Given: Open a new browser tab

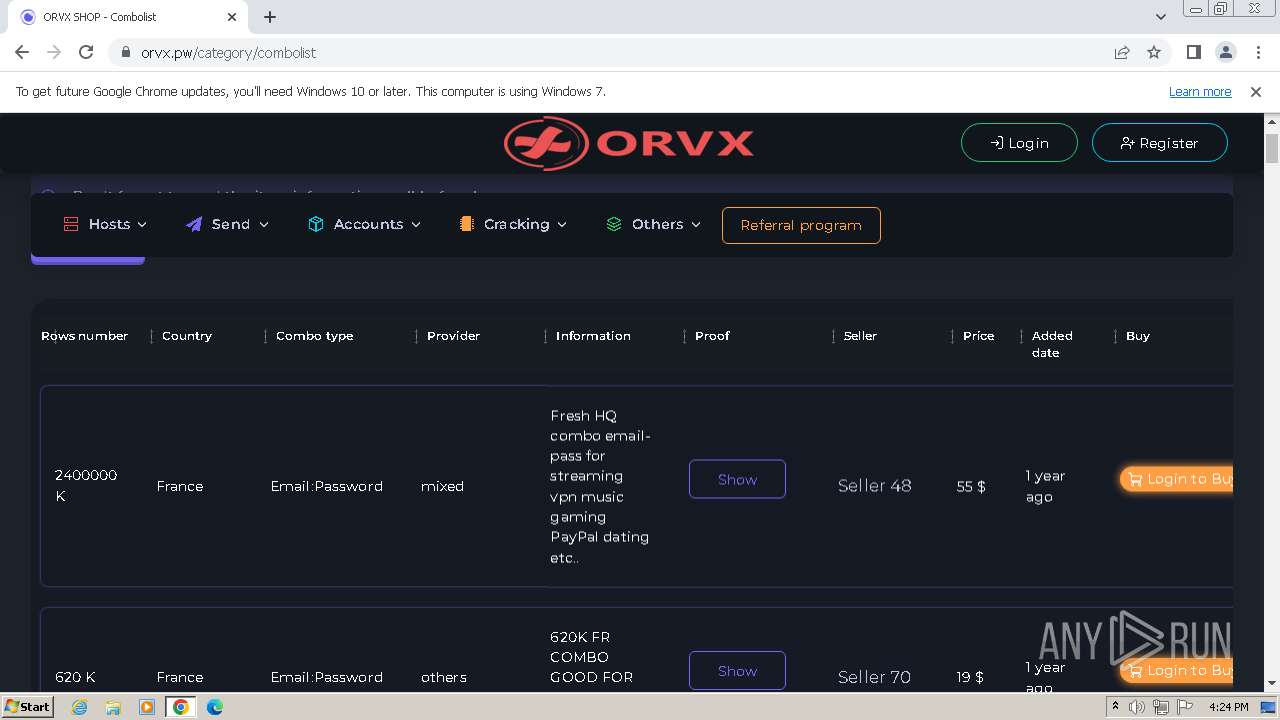Looking at the screenshot, I should (270, 17).
